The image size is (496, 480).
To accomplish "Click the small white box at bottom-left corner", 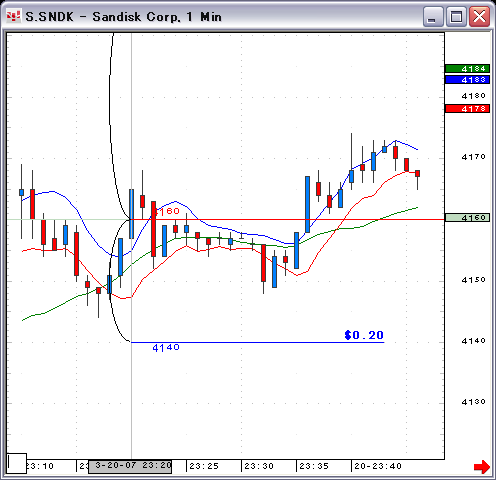I will point(17,463).
